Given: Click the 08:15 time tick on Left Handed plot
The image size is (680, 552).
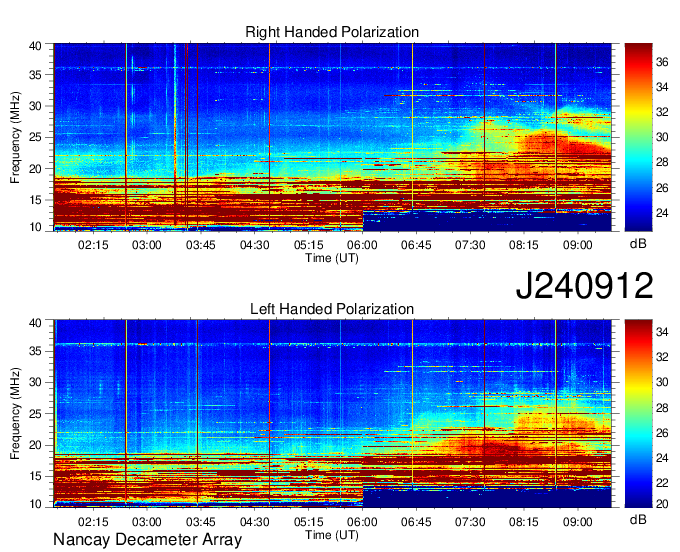Looking at the screenshot, I should point(524,521).
